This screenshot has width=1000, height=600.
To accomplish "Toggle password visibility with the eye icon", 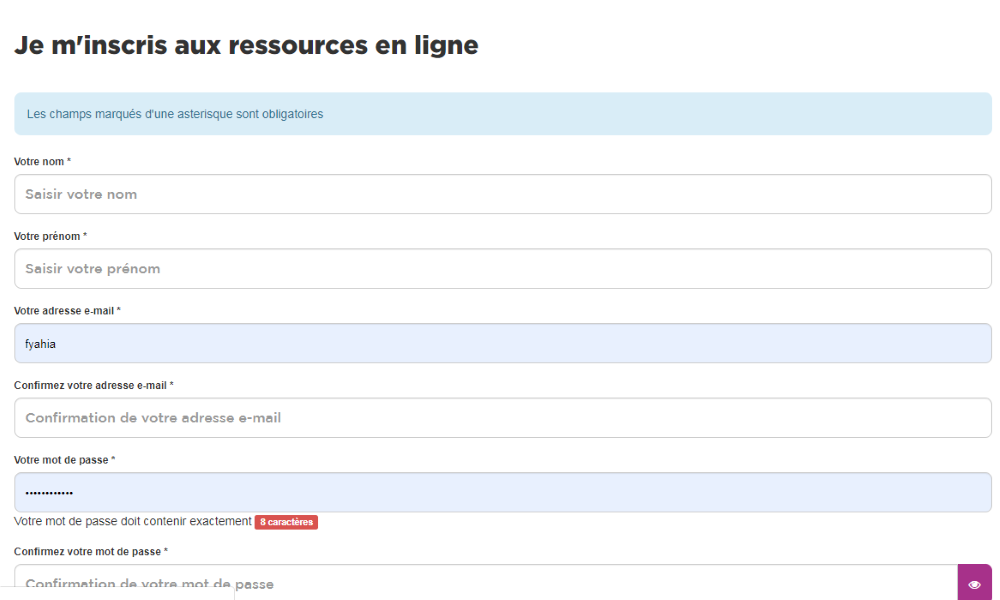I will tap(974, 584).
